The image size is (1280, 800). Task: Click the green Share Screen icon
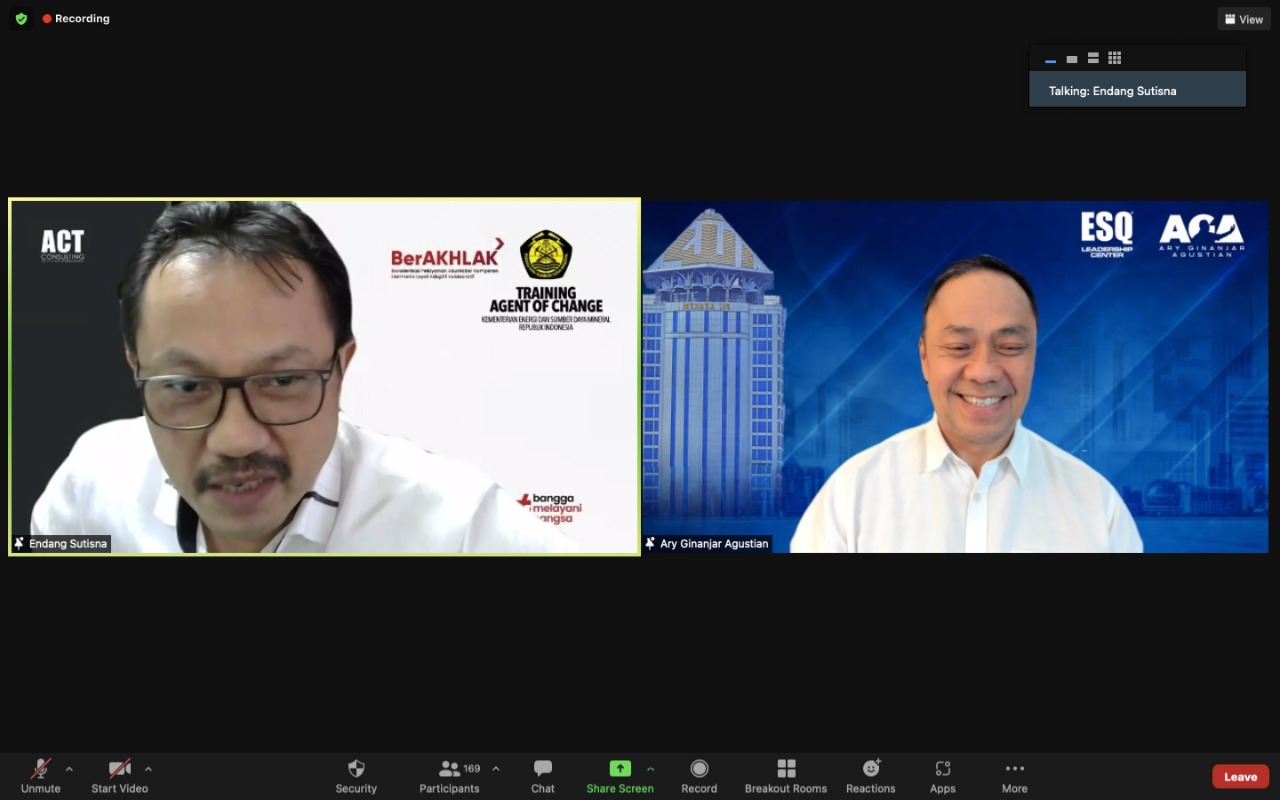[620, 769]
